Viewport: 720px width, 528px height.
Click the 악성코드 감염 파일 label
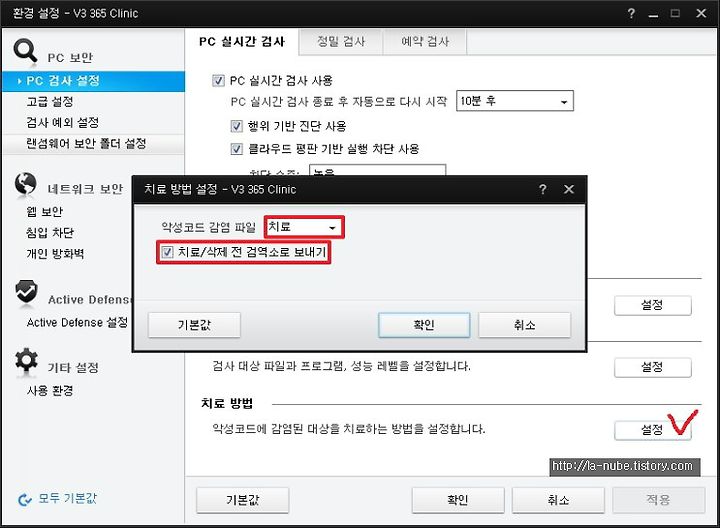coord(208,227)
